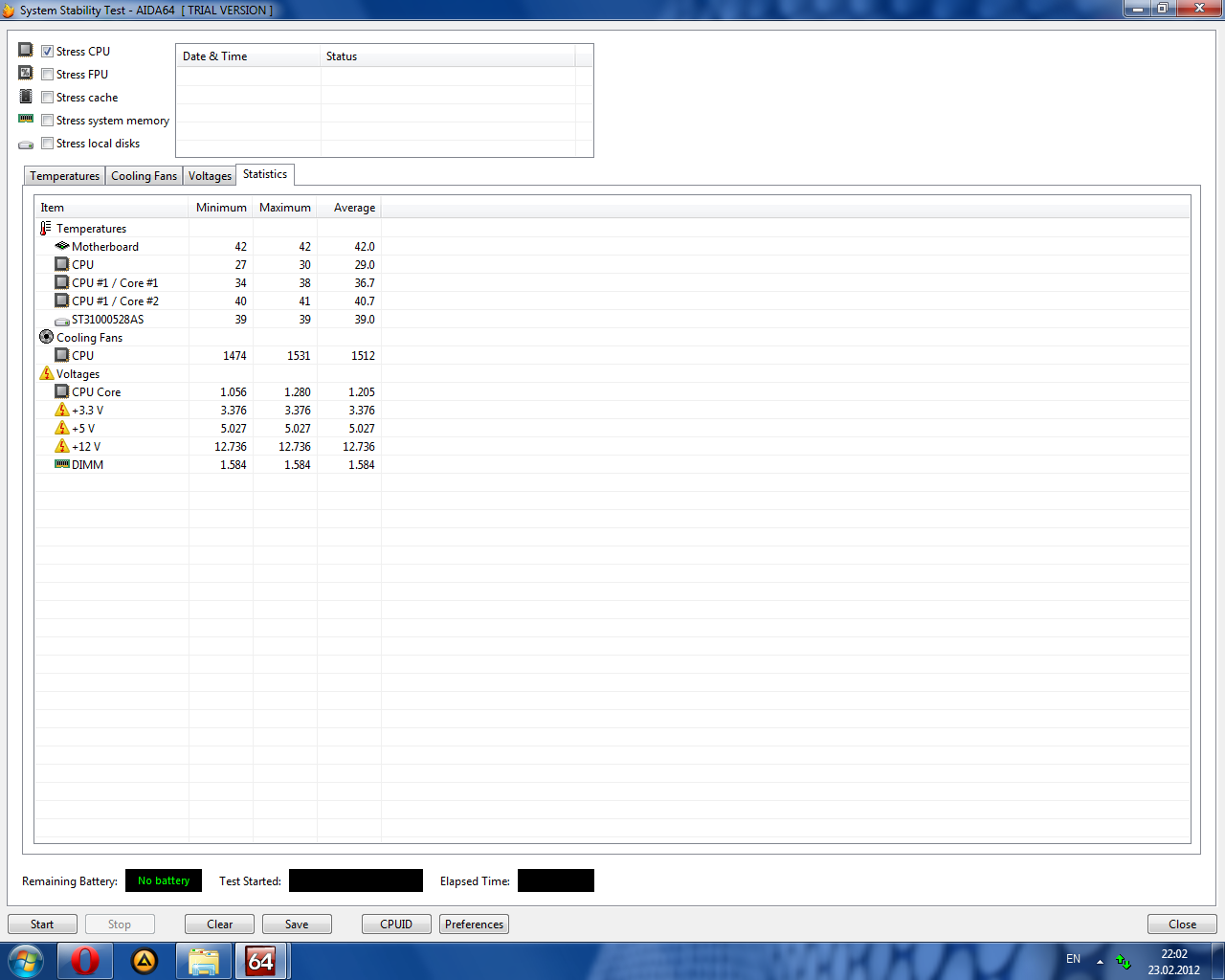Viewport: 1225px width, 980px height.
Task: Click the chip icon on the CPU fan row
Action: [x=62, y=355]
